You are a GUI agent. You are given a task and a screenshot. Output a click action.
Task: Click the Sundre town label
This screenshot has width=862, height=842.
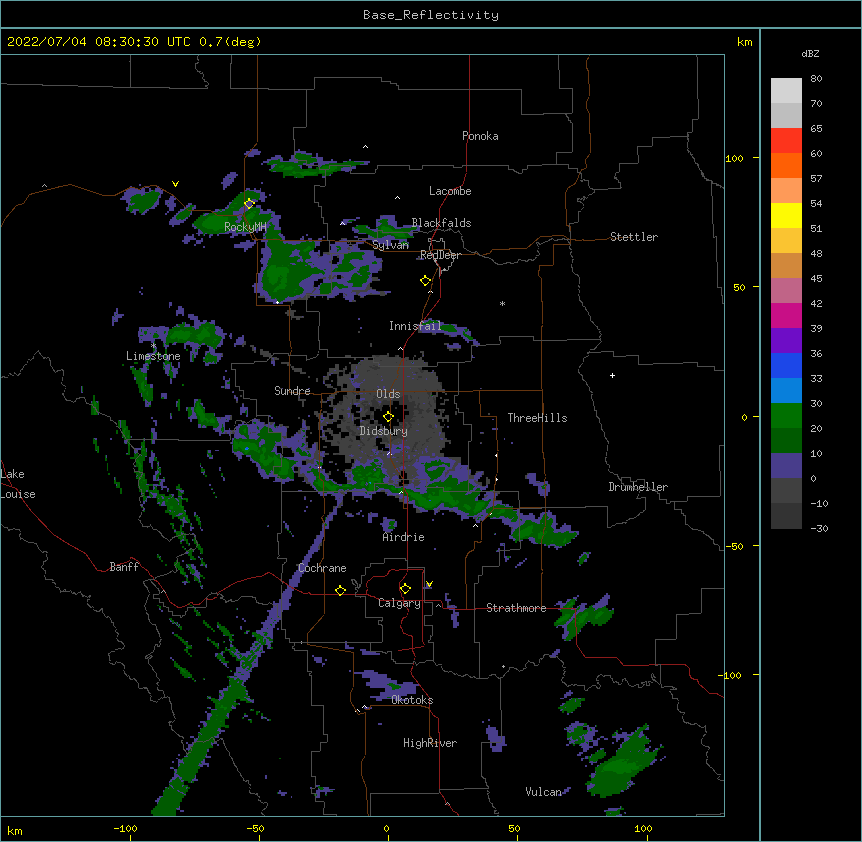292,391
